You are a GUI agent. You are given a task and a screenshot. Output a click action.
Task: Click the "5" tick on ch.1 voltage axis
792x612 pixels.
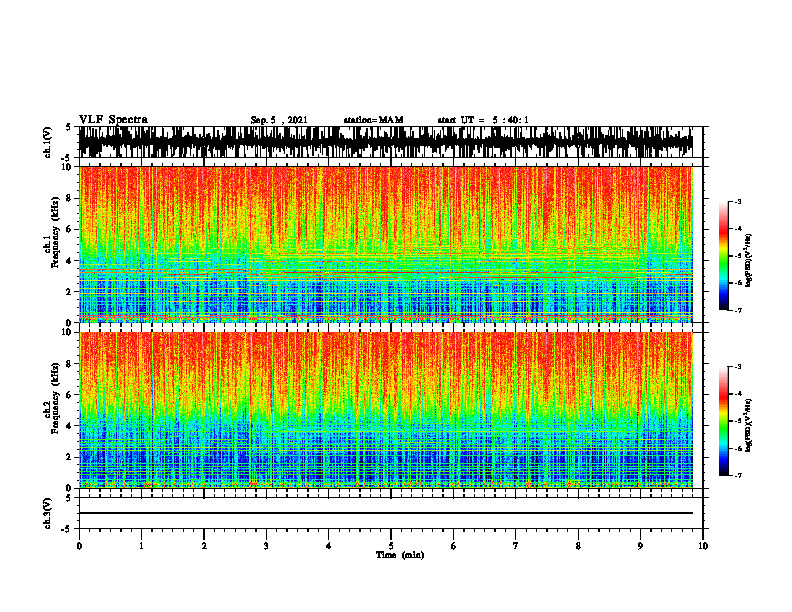(69, 127)
